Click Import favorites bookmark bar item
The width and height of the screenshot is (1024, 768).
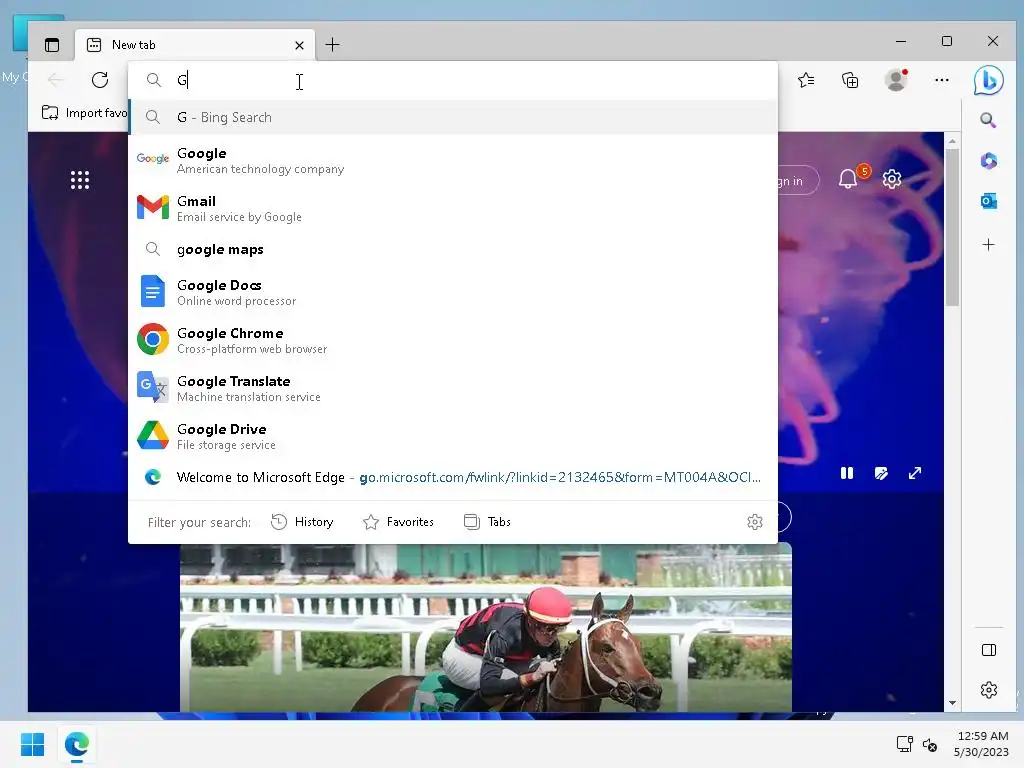click(84, 113)
